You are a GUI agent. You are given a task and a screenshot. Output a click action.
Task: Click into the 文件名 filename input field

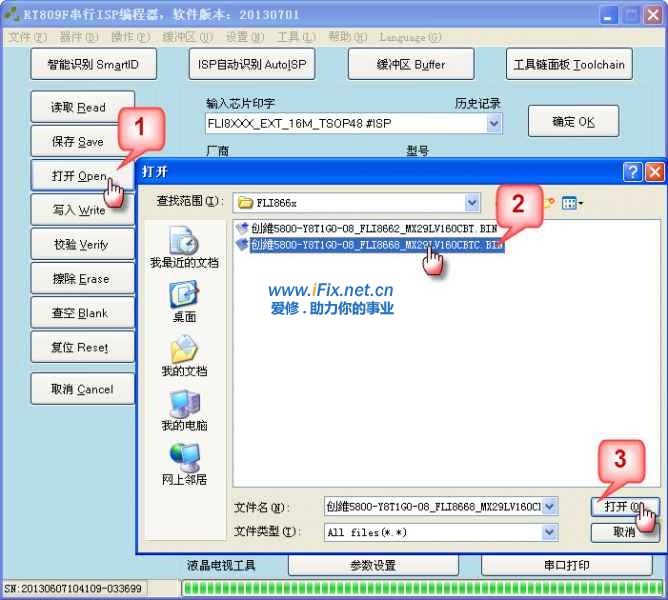[433, 506]
